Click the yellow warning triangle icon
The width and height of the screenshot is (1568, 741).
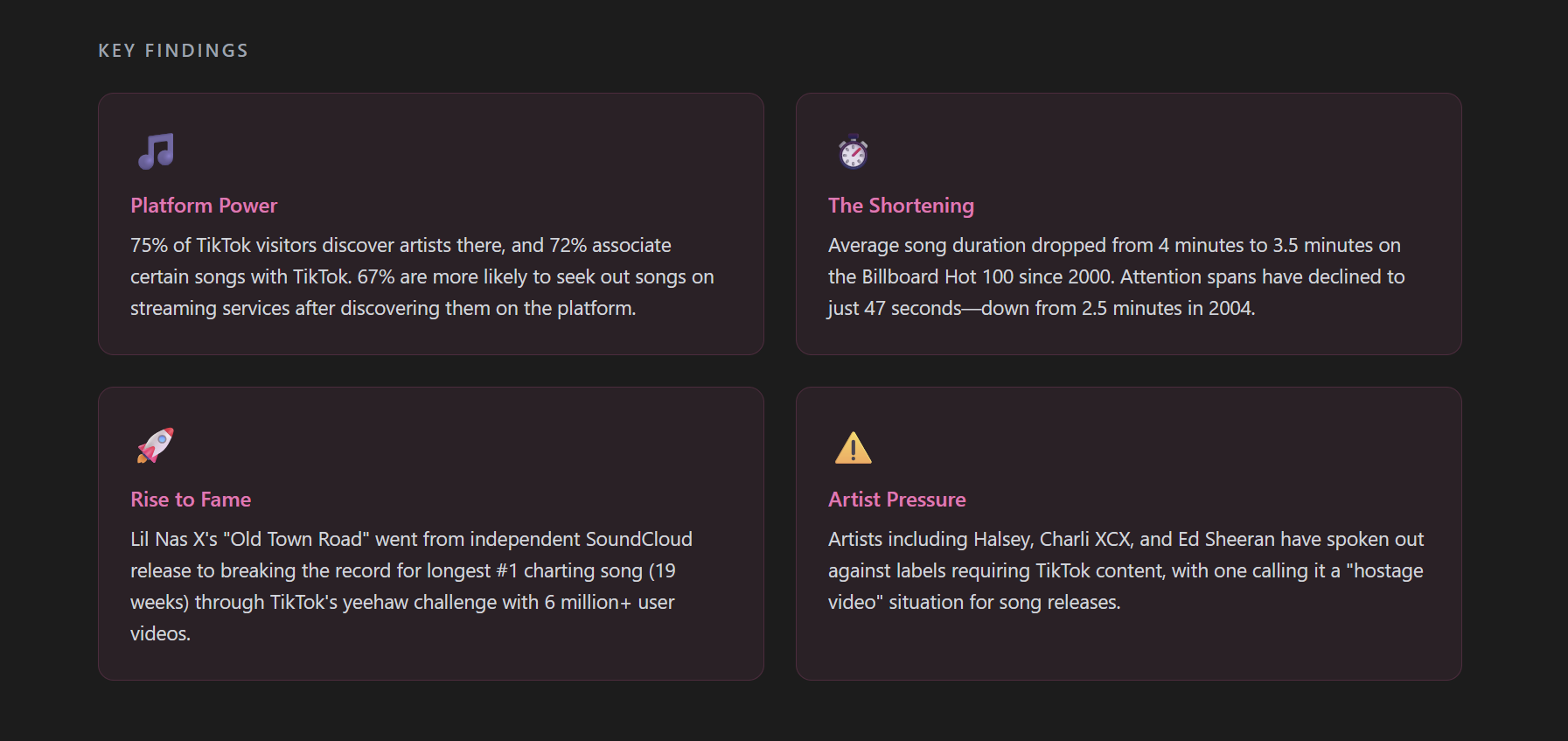pyautogui.click(x=853, y=448)
